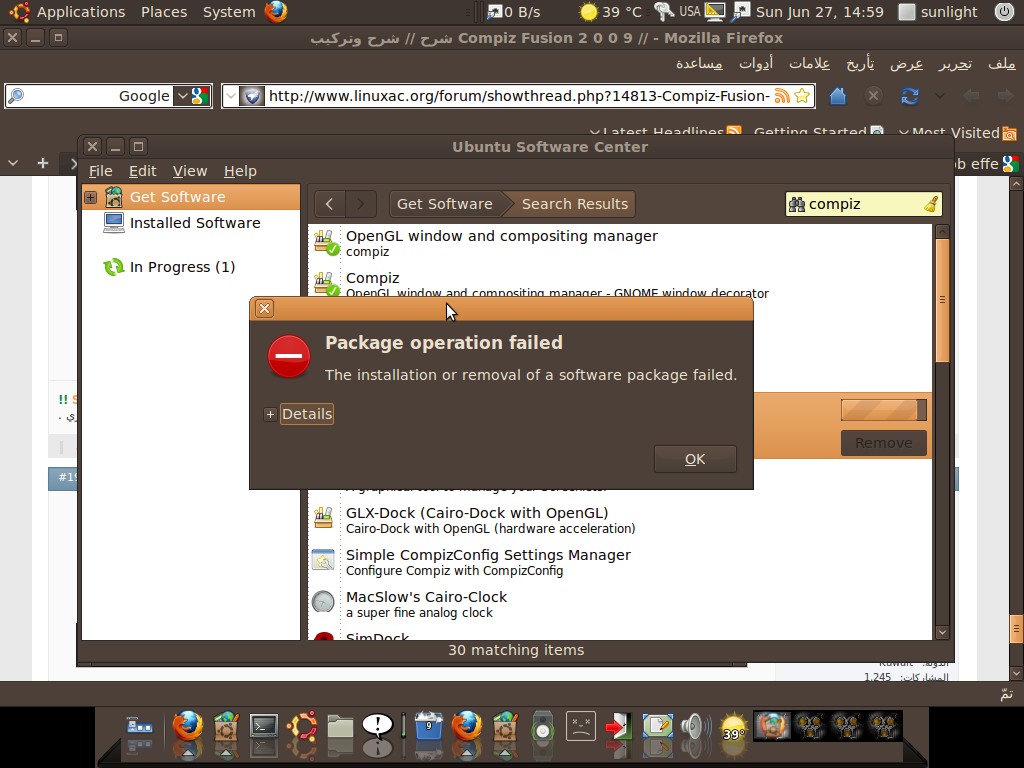Focus the Software Center search field containing compiz
The width and height of the screenshot is (1024, 768).
coord(864,204)
